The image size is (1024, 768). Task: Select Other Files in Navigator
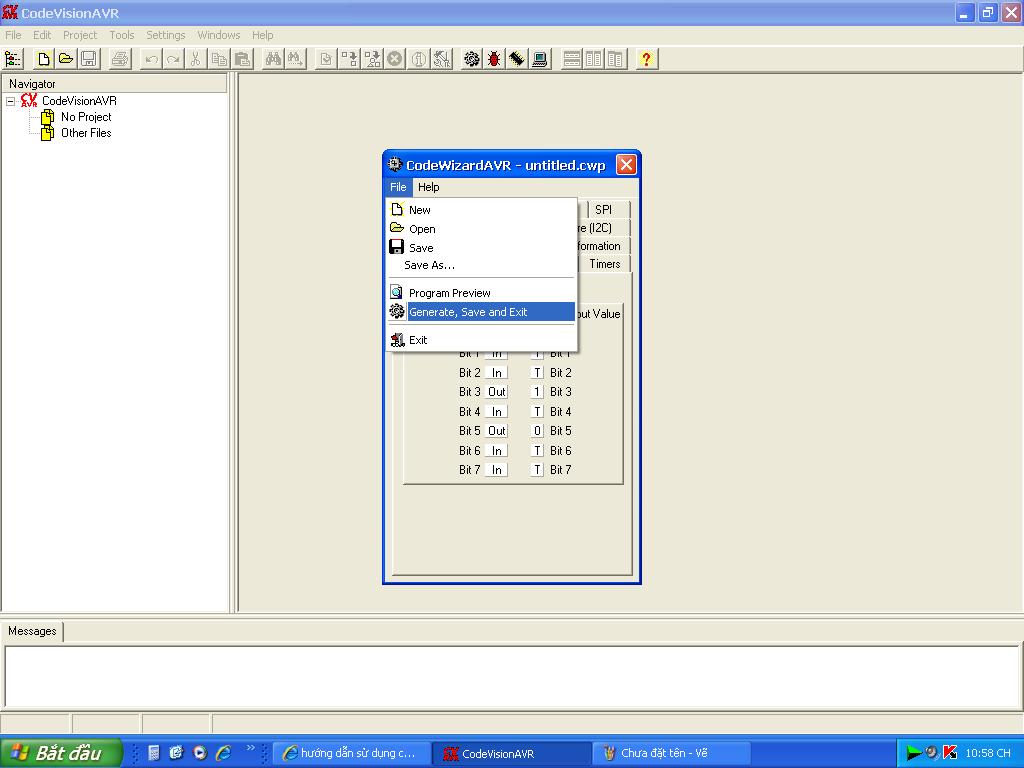(x=86, y=133)
